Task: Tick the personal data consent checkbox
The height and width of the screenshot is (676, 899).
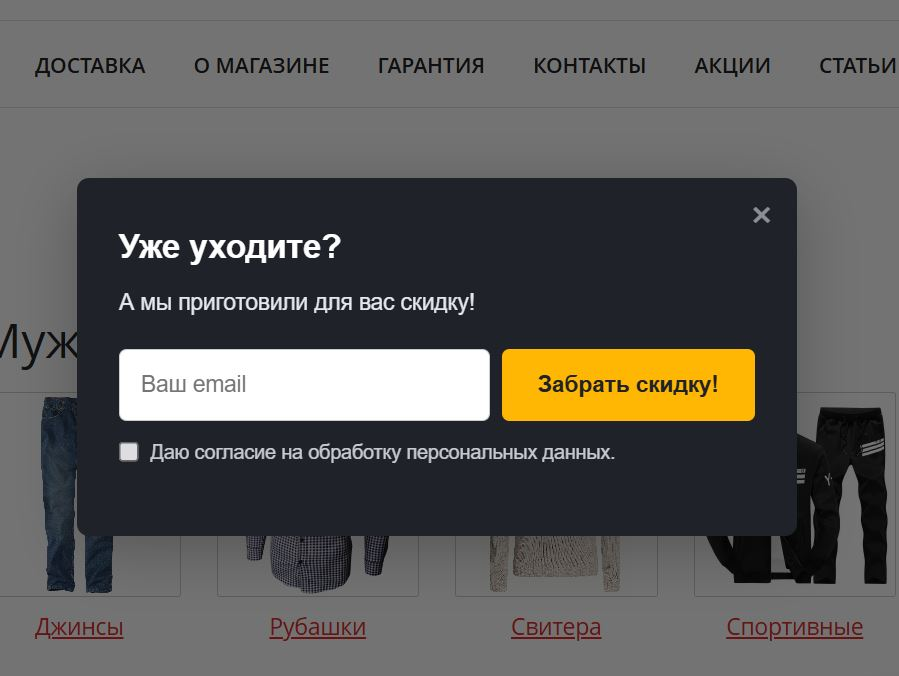Action: [x=128, y=452]
